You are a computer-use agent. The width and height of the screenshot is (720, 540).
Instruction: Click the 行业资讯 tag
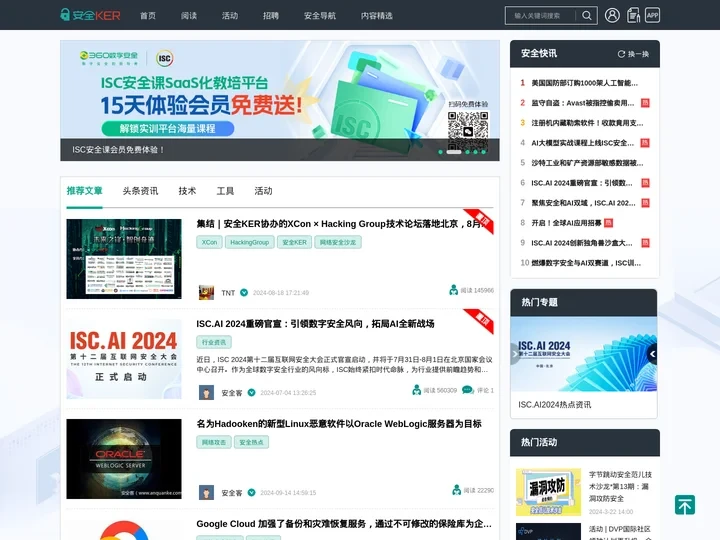point(214,342)
